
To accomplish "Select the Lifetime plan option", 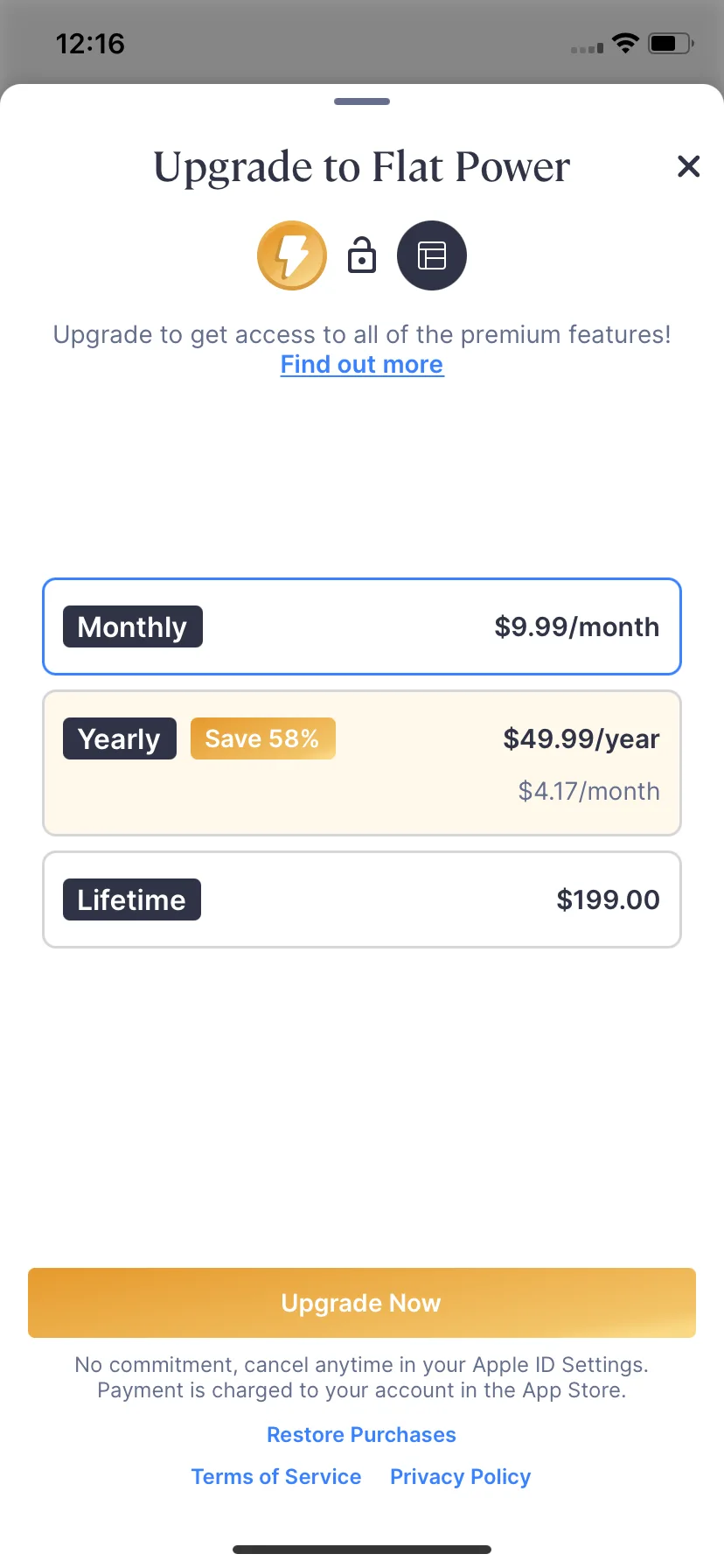I will (x=362, y=899).
